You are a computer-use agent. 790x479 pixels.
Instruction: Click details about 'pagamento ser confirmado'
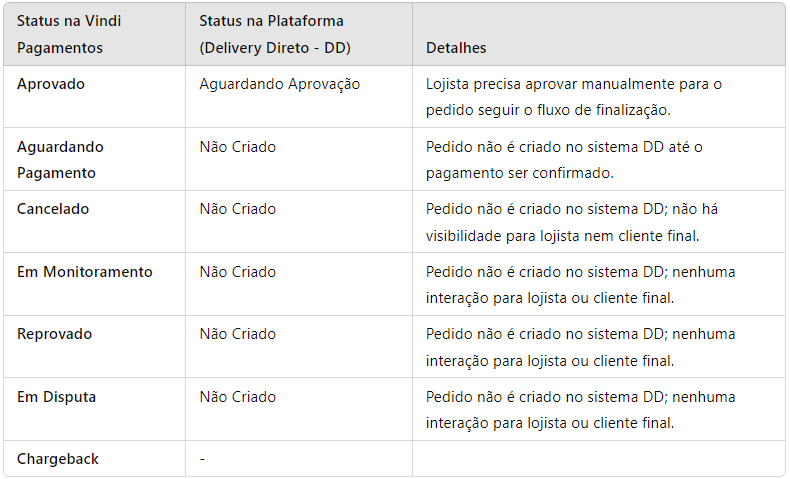(564, 160)
